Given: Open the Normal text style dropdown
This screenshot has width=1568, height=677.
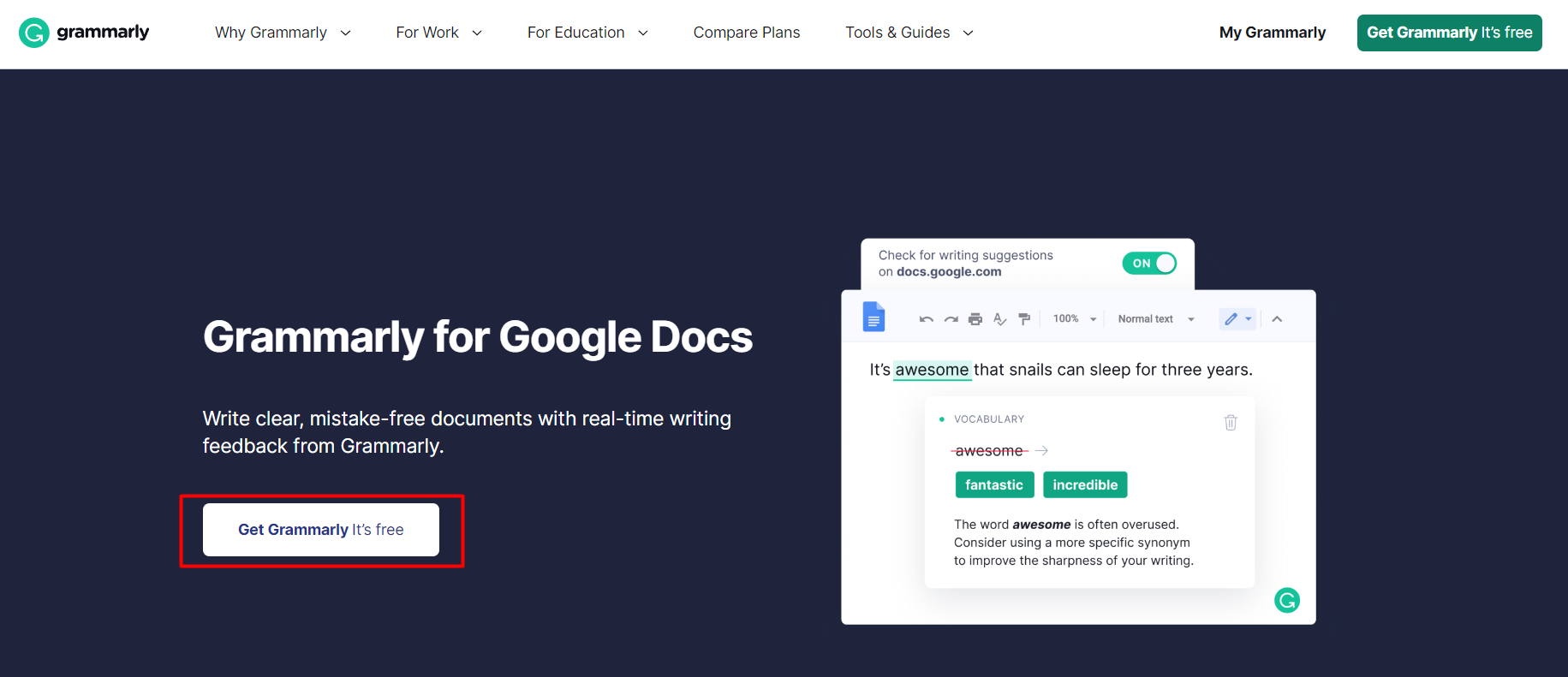Looking at the screenshot, I should pos(1156,319).
